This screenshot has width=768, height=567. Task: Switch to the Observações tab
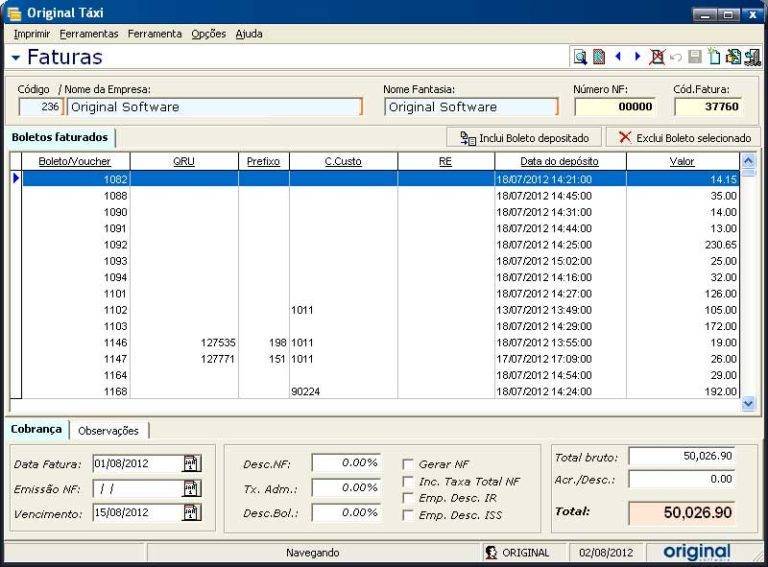click(x=108, y=430)
